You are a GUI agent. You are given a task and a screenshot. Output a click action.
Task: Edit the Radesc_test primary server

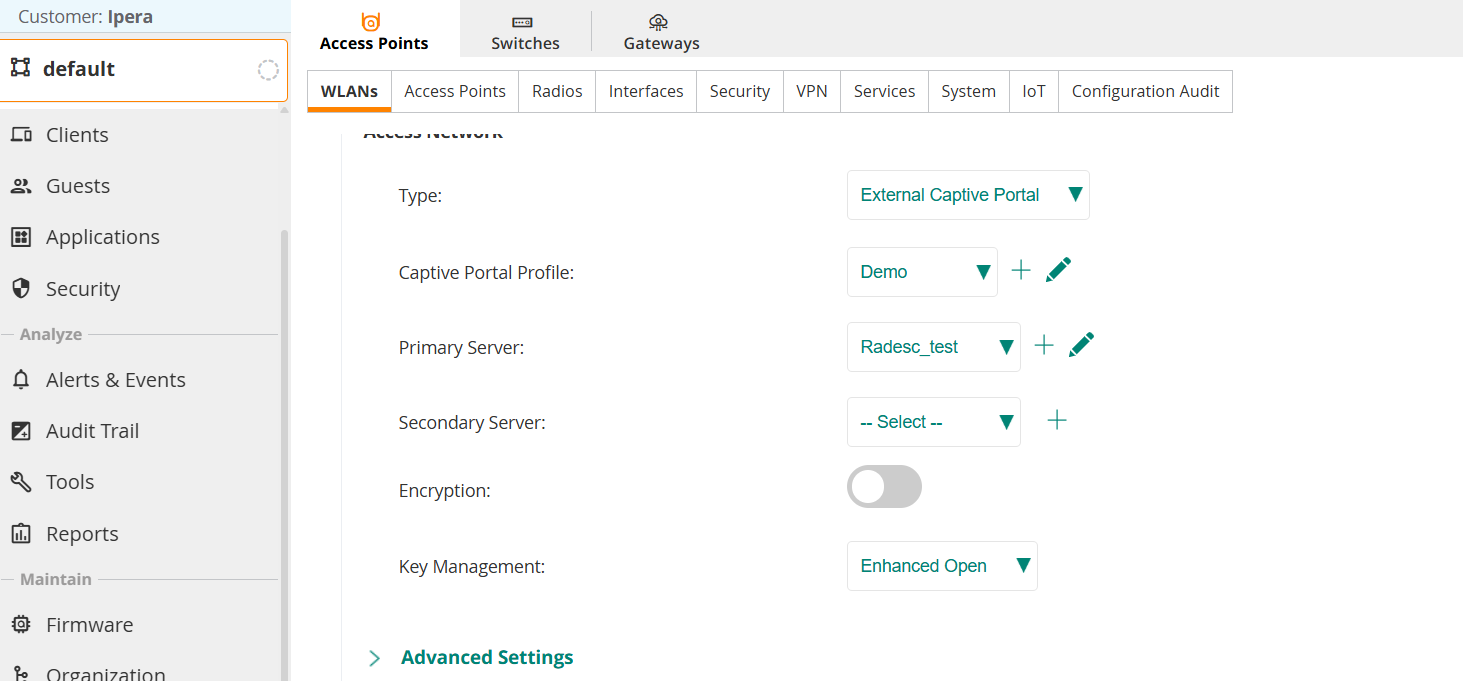point(1081,345)
